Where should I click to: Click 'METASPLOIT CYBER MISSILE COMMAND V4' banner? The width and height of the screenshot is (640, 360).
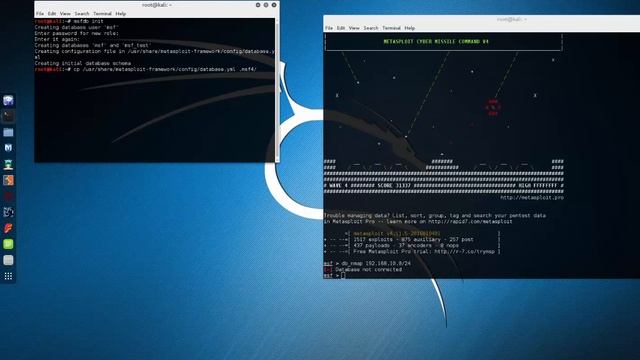(x=436, y=42)
